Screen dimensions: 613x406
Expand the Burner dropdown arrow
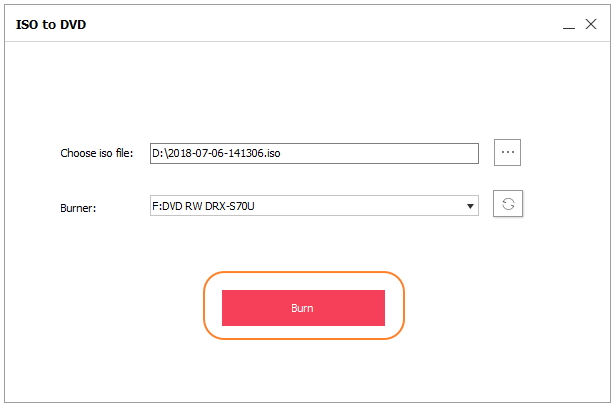[x=470, y=206]
